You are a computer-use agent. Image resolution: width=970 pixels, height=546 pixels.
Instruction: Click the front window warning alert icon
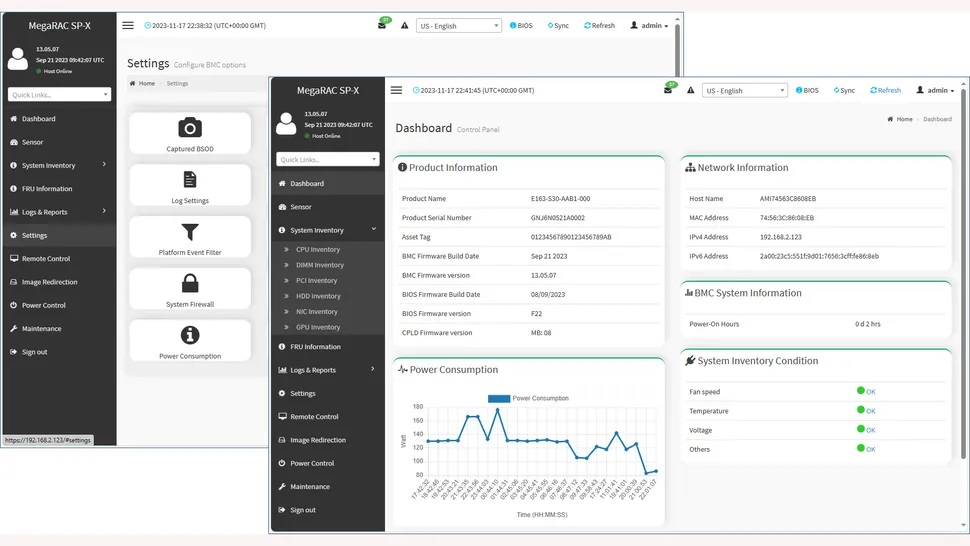click(690, 90)
